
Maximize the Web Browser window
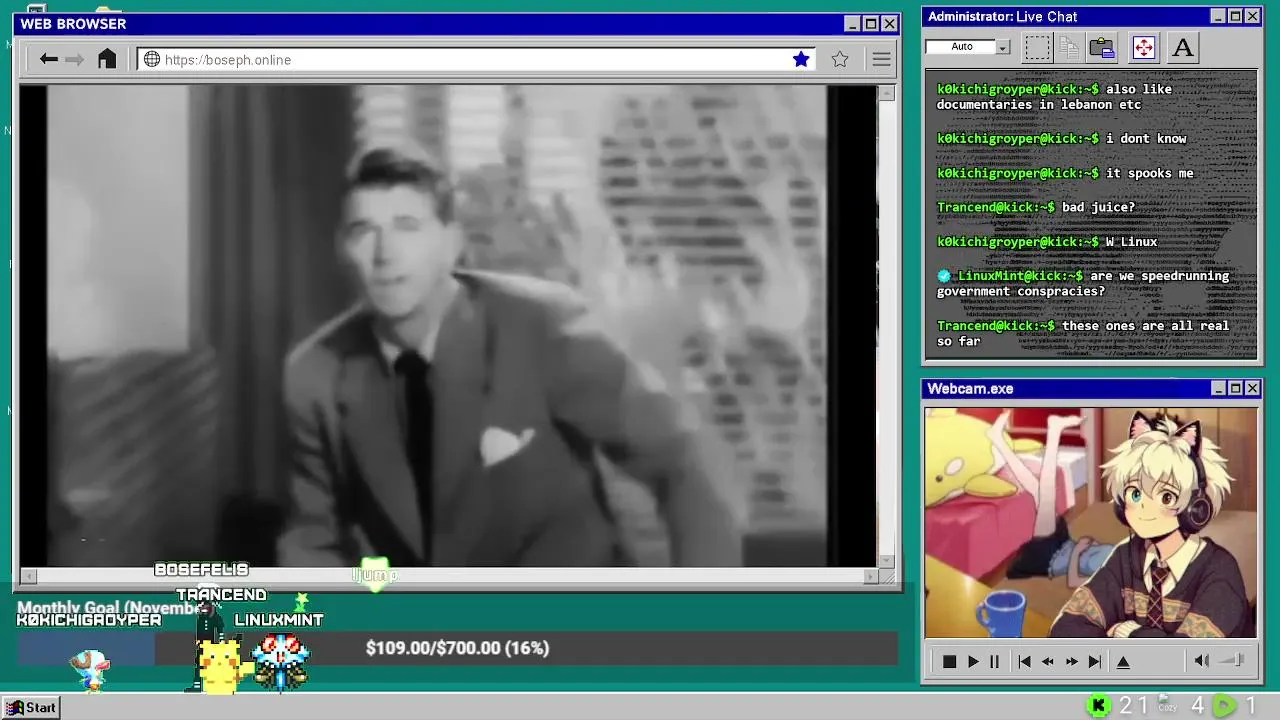click(x=870, y=24)
